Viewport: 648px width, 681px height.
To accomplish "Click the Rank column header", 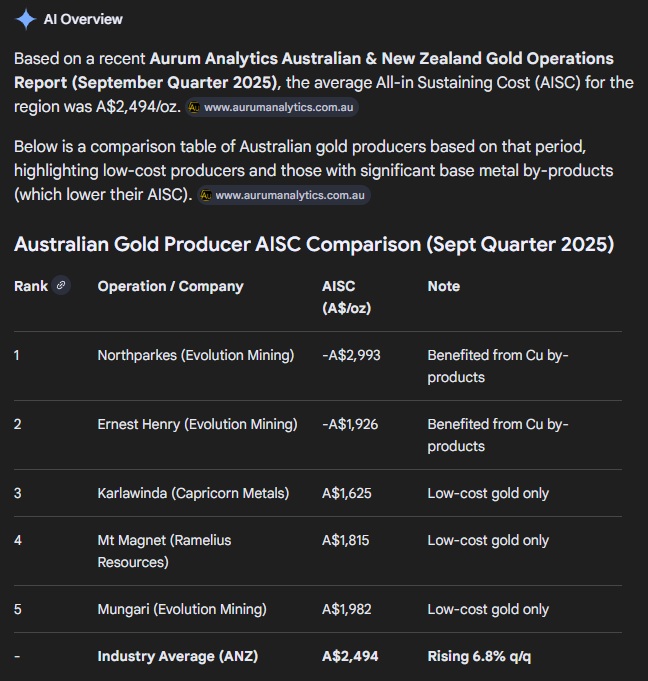I will pyautogui.click(x=31, y=286).
